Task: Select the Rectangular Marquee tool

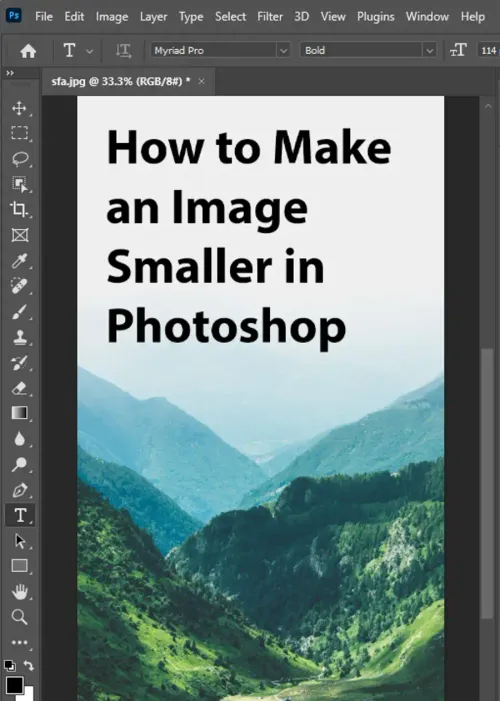Action: click(x=19, y=133)
